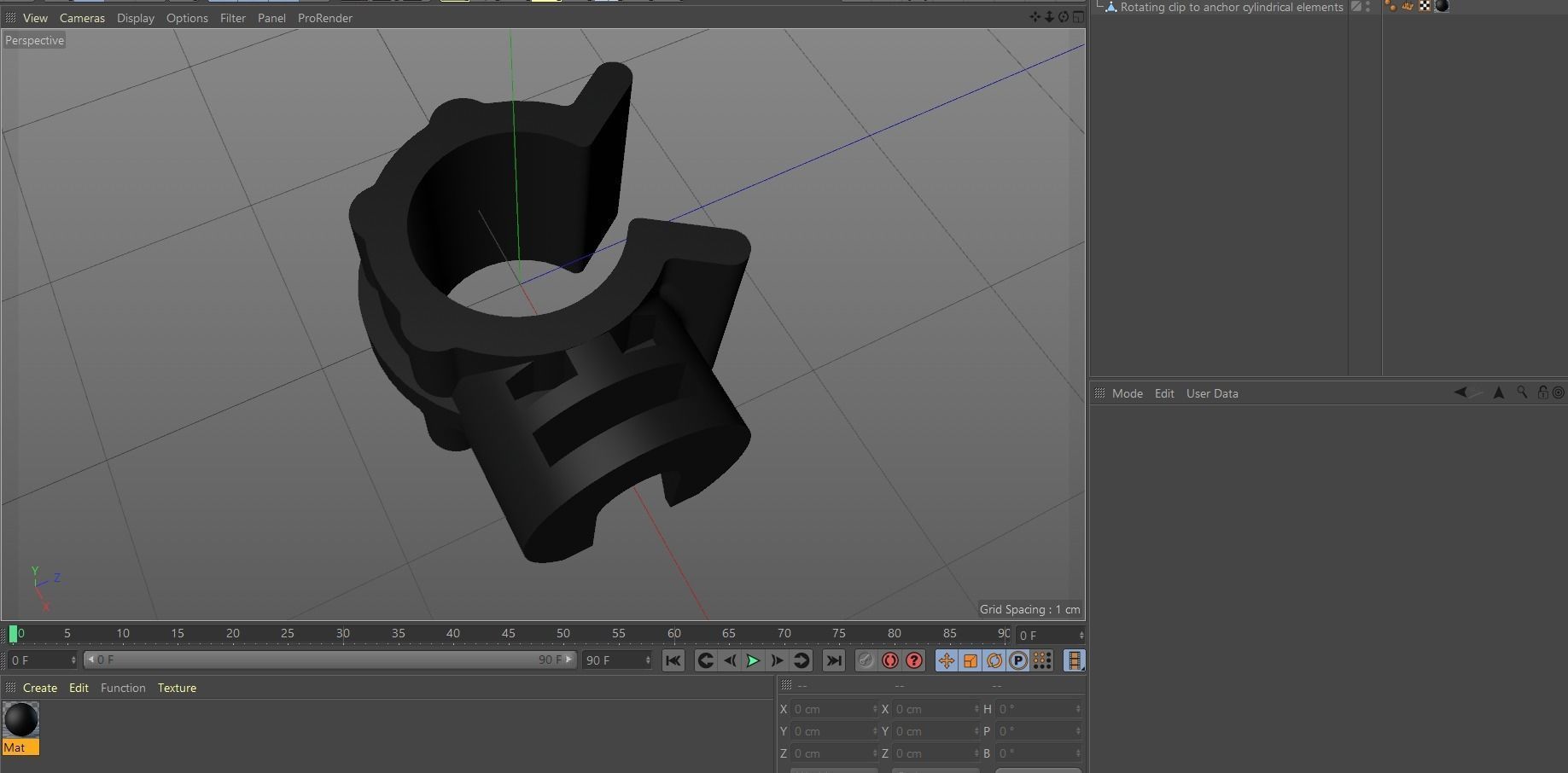This screenshot has width=1568, height=773.
Task: Click the rotation B field stepper arrows
Action: 1078,753
